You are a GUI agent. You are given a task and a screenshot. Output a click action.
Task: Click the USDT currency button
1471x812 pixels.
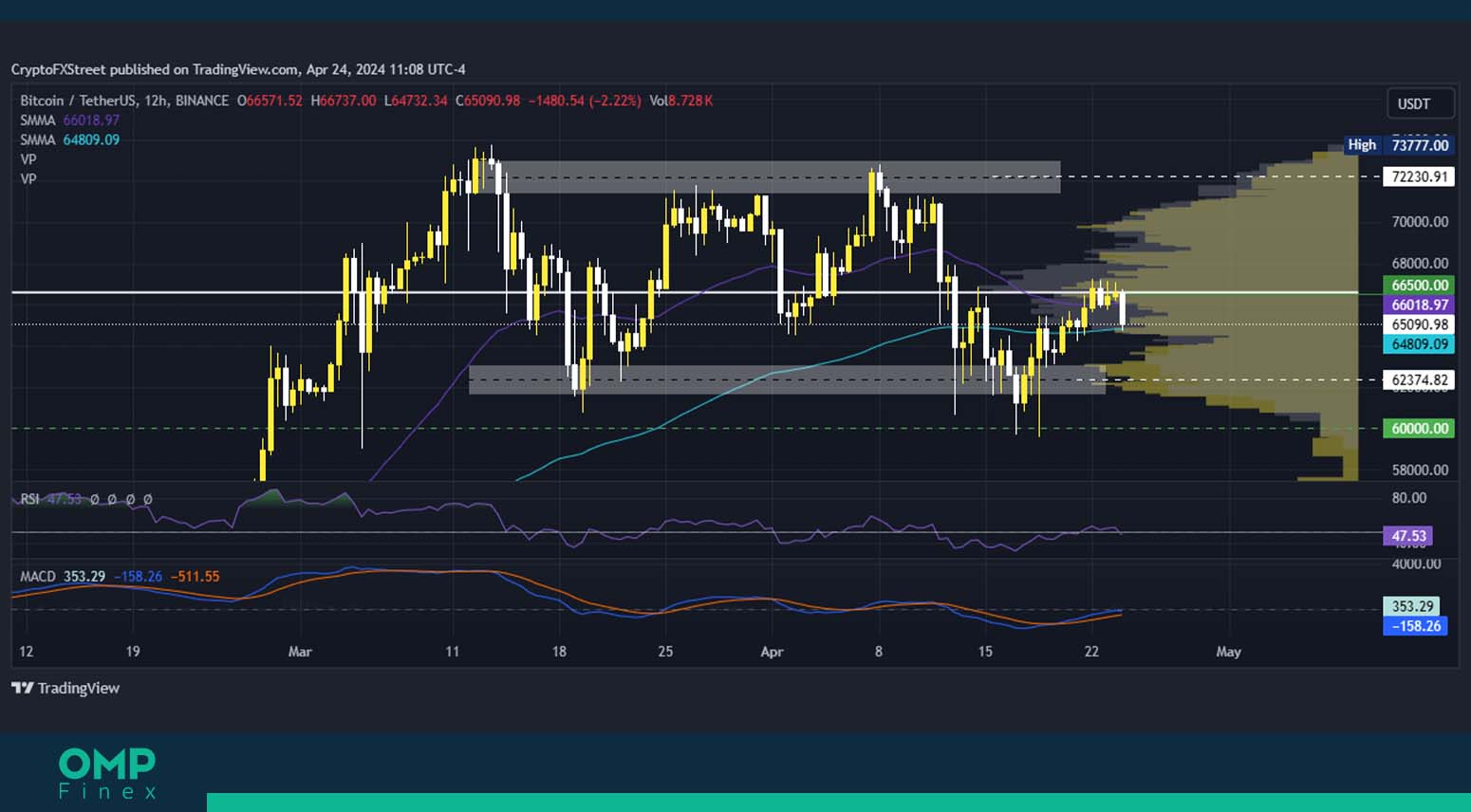(x=1421, y=103)
